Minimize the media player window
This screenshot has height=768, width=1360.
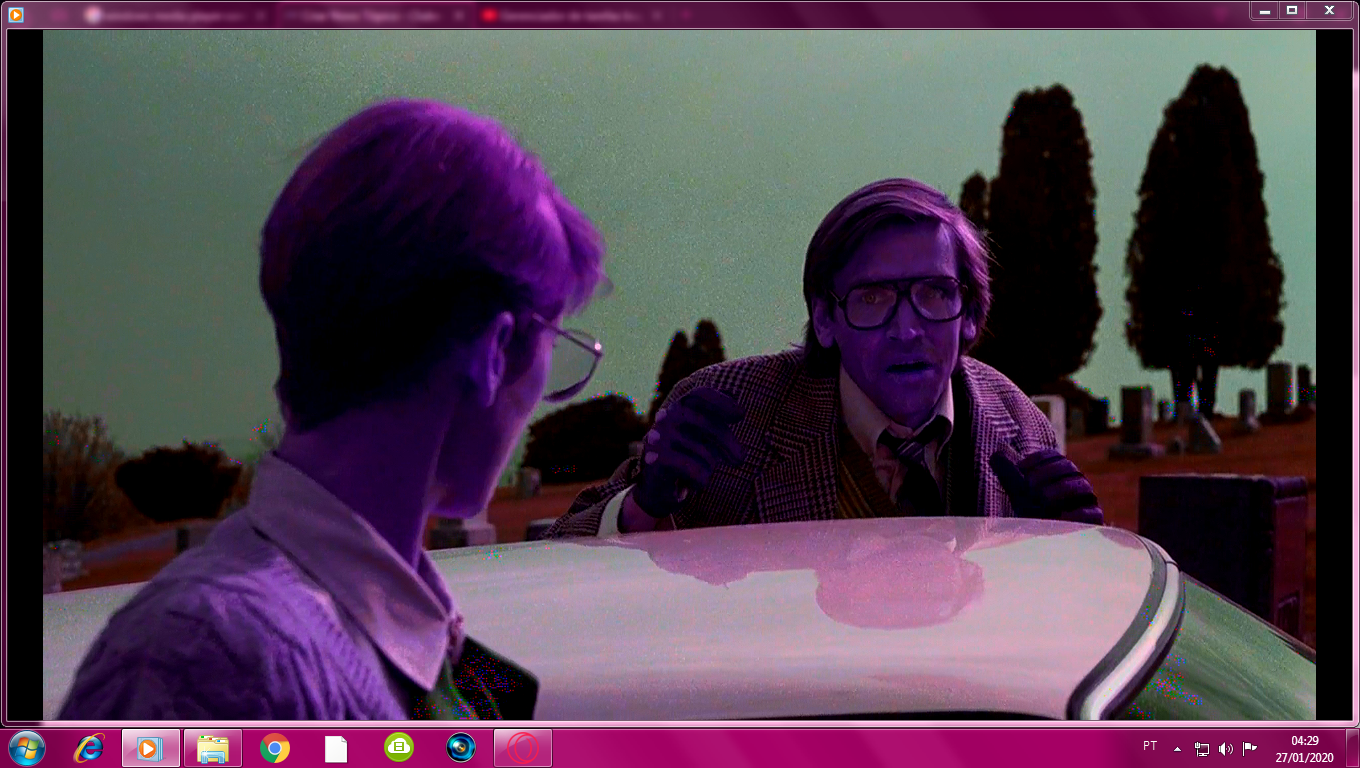pos(1265,10)
